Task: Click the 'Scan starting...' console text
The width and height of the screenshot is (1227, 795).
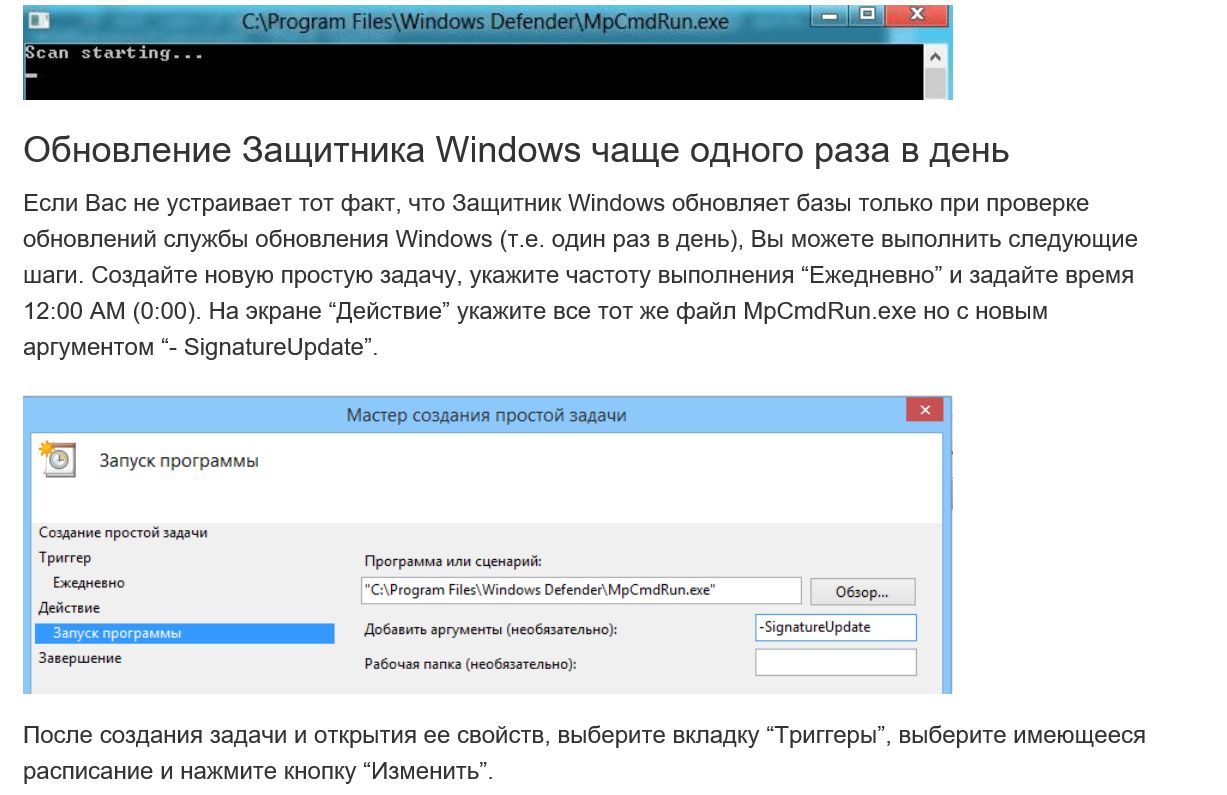Action: pyautogui.click(x=114, y=53)
